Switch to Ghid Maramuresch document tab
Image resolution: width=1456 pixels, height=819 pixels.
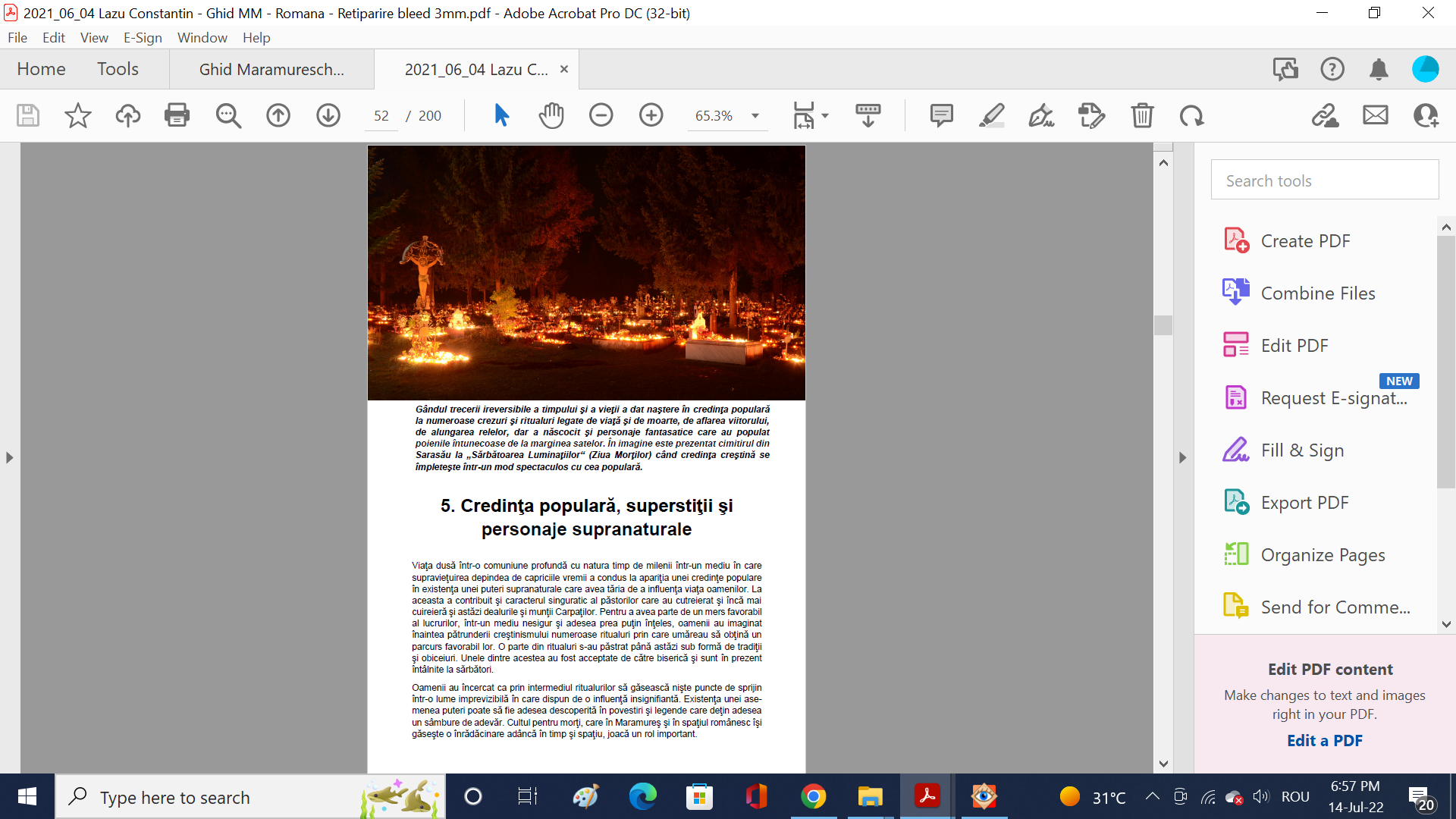[271, 69]
